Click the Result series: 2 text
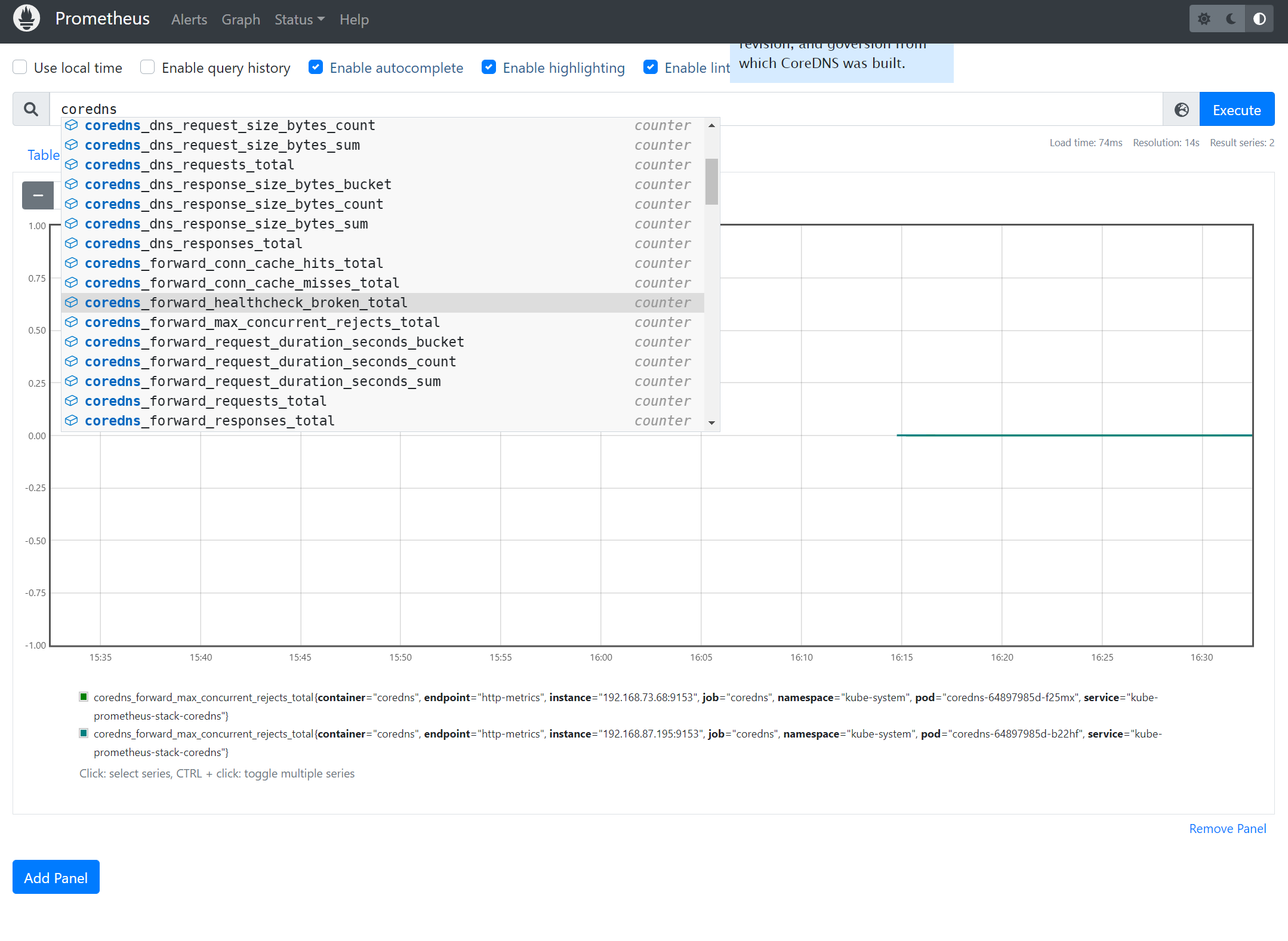The width and height of the screenshot is (1288, 941). click(x=1241, y=143)
